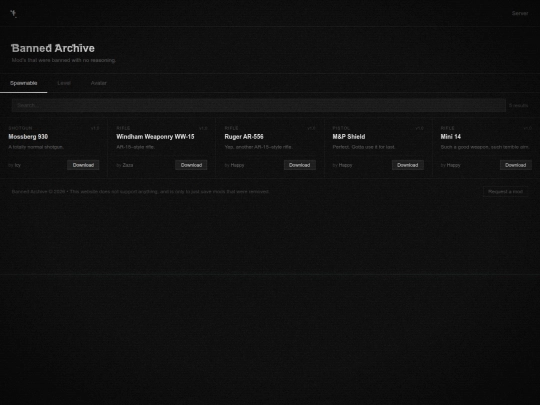
Task: Download the Windham Weaponry WW-15 mod
Action: (191, 165)
